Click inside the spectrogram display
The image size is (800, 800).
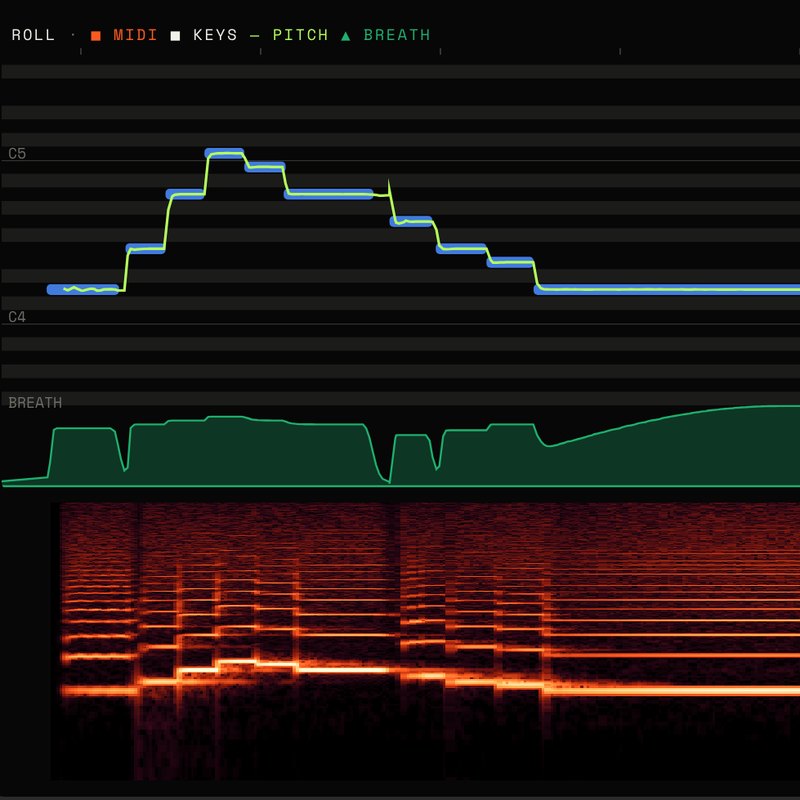pyautogui.click(x=426, y=641)
